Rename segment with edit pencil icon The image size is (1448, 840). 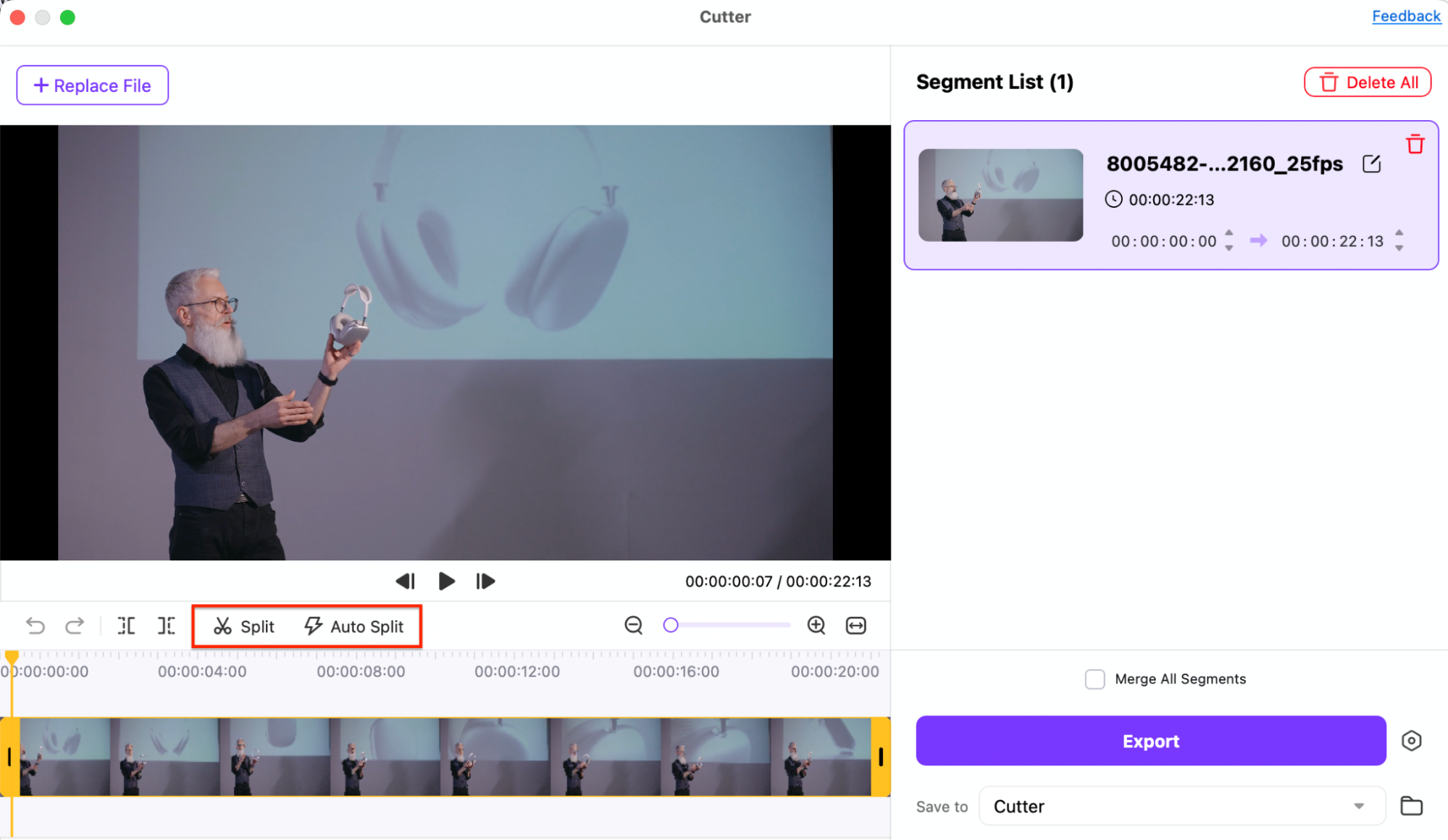pyautogui.click(x=1371, y=164)
